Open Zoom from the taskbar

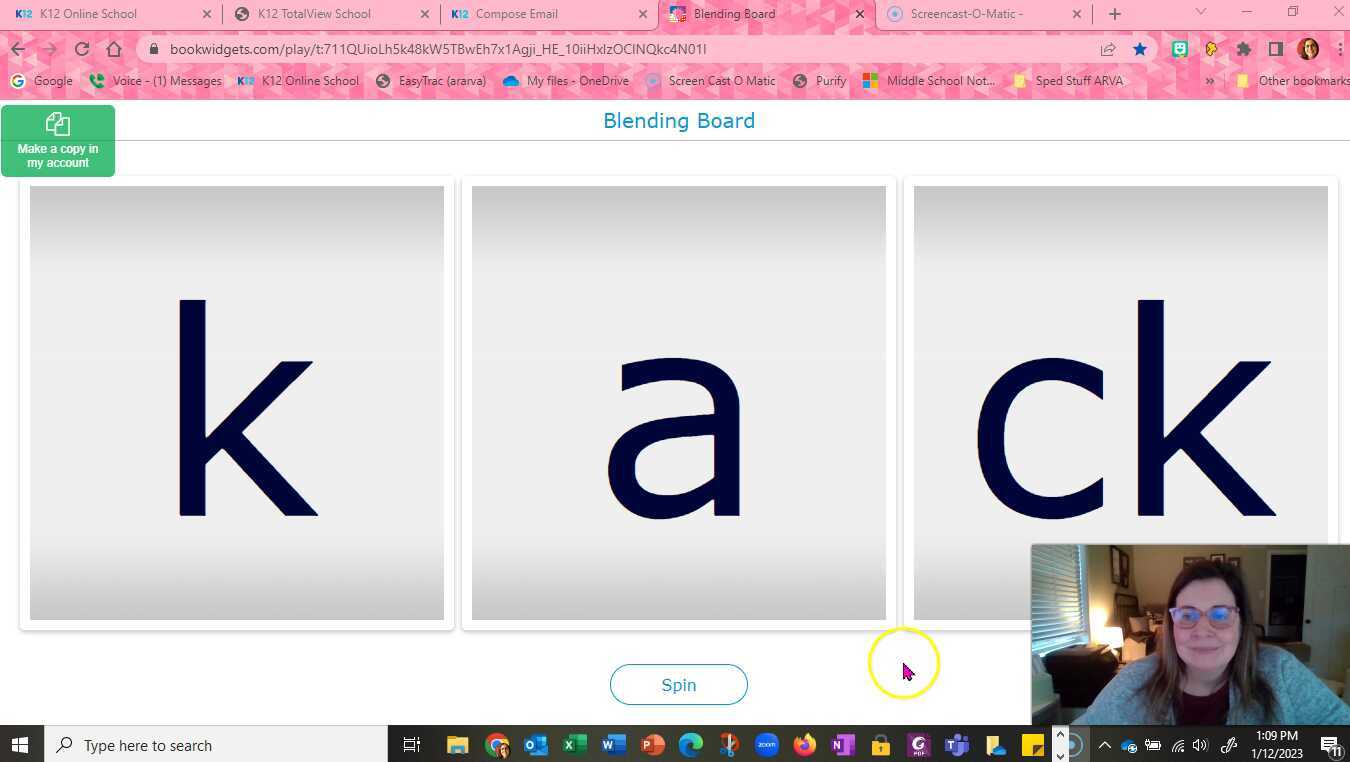766,745
